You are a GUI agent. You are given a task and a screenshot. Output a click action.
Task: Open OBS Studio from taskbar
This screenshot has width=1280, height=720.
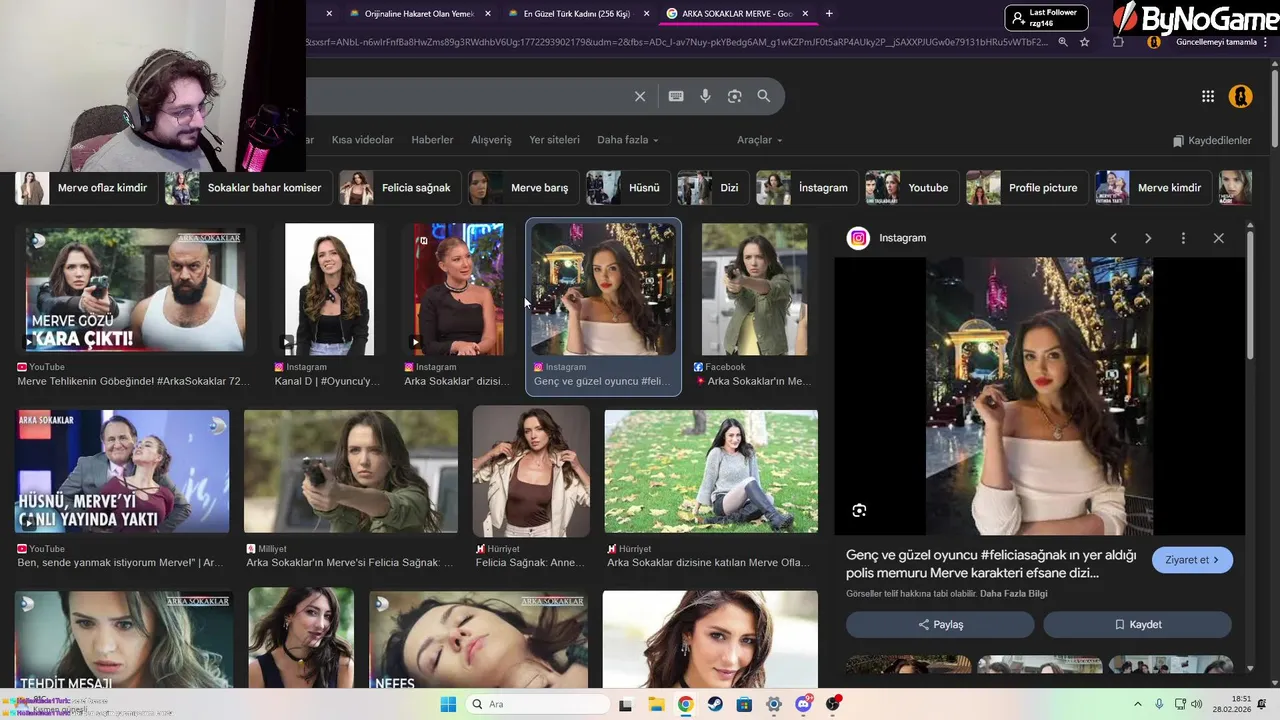832,704
